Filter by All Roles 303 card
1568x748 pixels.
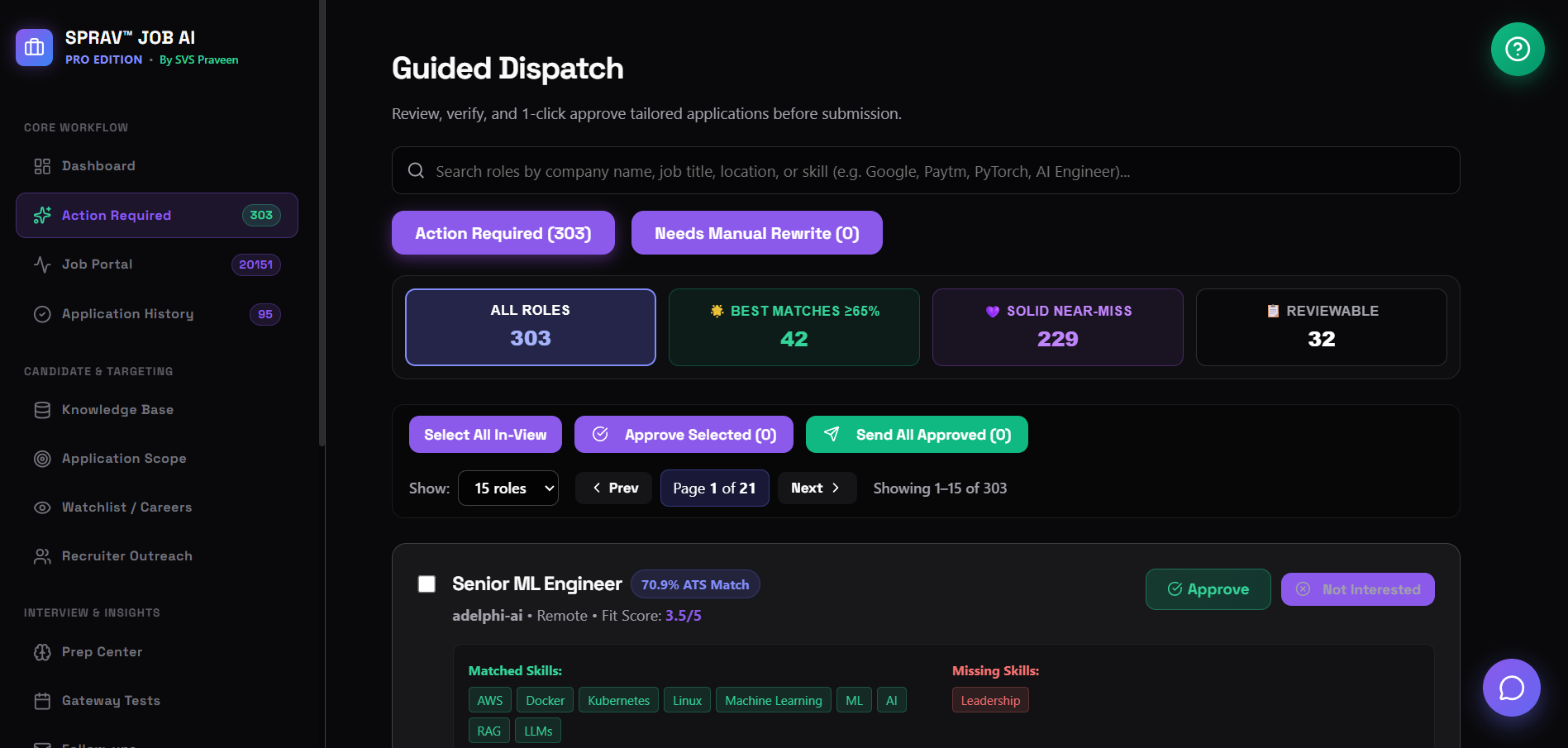[531, 327]
